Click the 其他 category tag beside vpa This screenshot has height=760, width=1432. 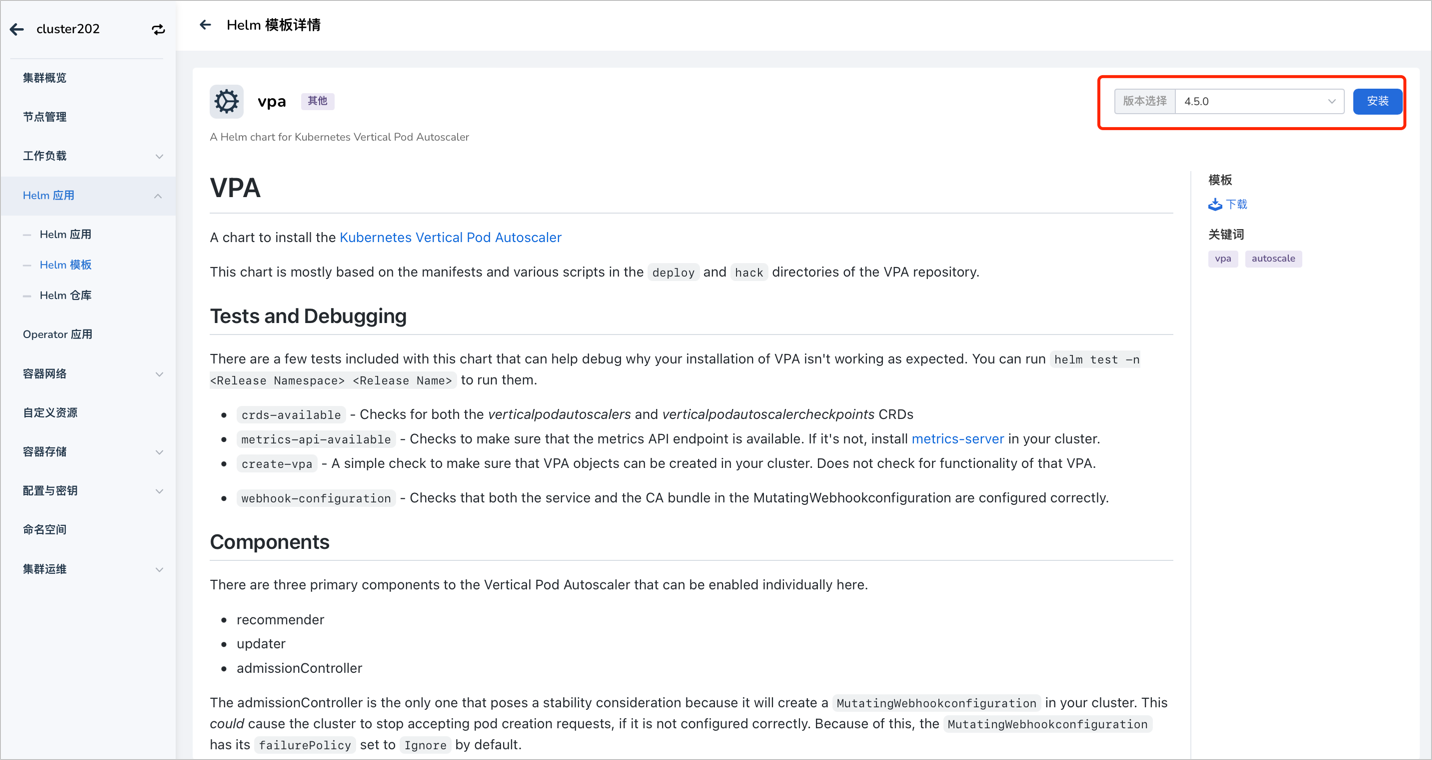tap(317, 101)
